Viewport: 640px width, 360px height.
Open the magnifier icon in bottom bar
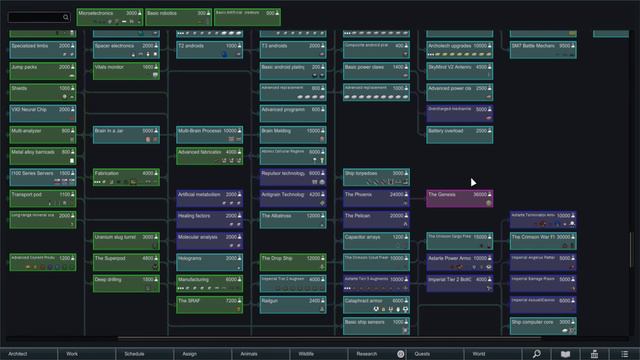coord(537,354)
